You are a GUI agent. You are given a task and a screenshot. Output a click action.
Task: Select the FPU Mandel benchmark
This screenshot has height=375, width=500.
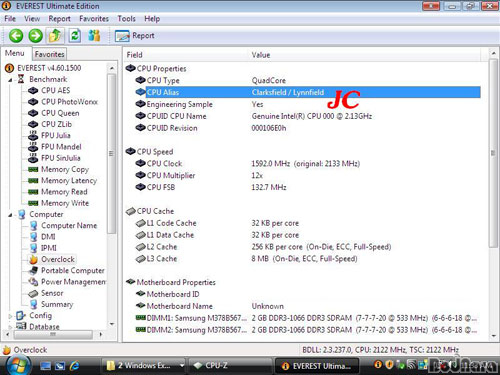coord(61,147)
